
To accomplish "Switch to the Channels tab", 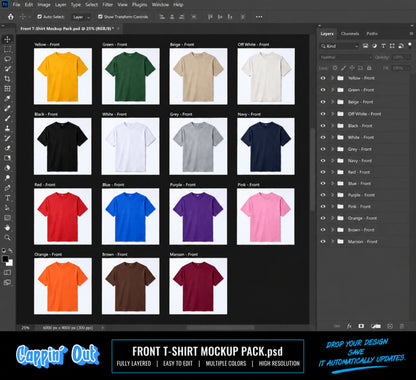I will pos(350,34).
